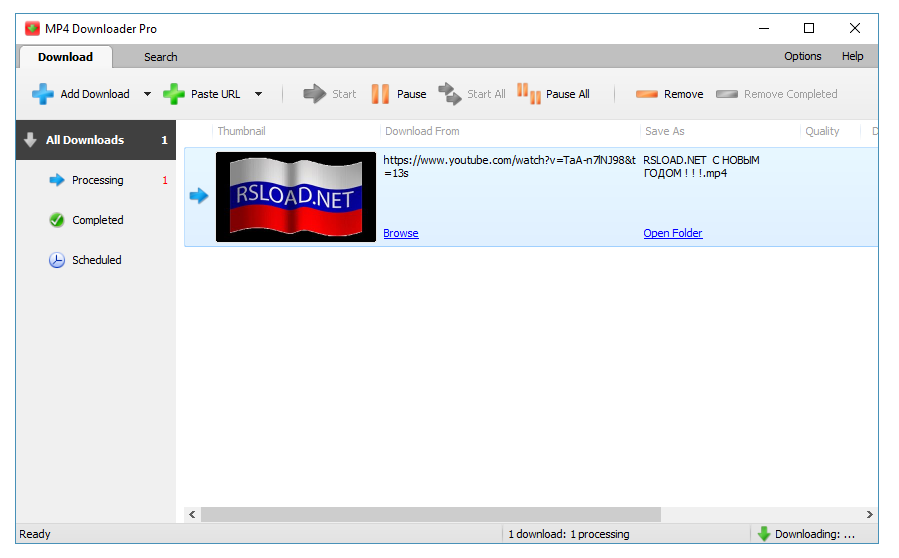Click the Save As column header
Viewport: 899px width, 558px height.
(x=665, y=131)
